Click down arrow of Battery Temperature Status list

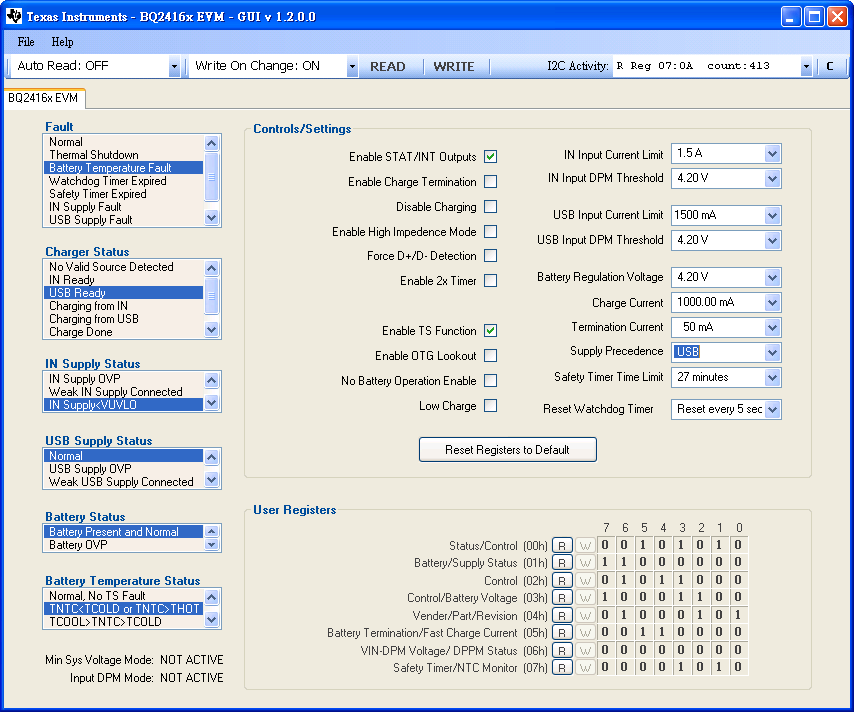(x=211, y=619)
